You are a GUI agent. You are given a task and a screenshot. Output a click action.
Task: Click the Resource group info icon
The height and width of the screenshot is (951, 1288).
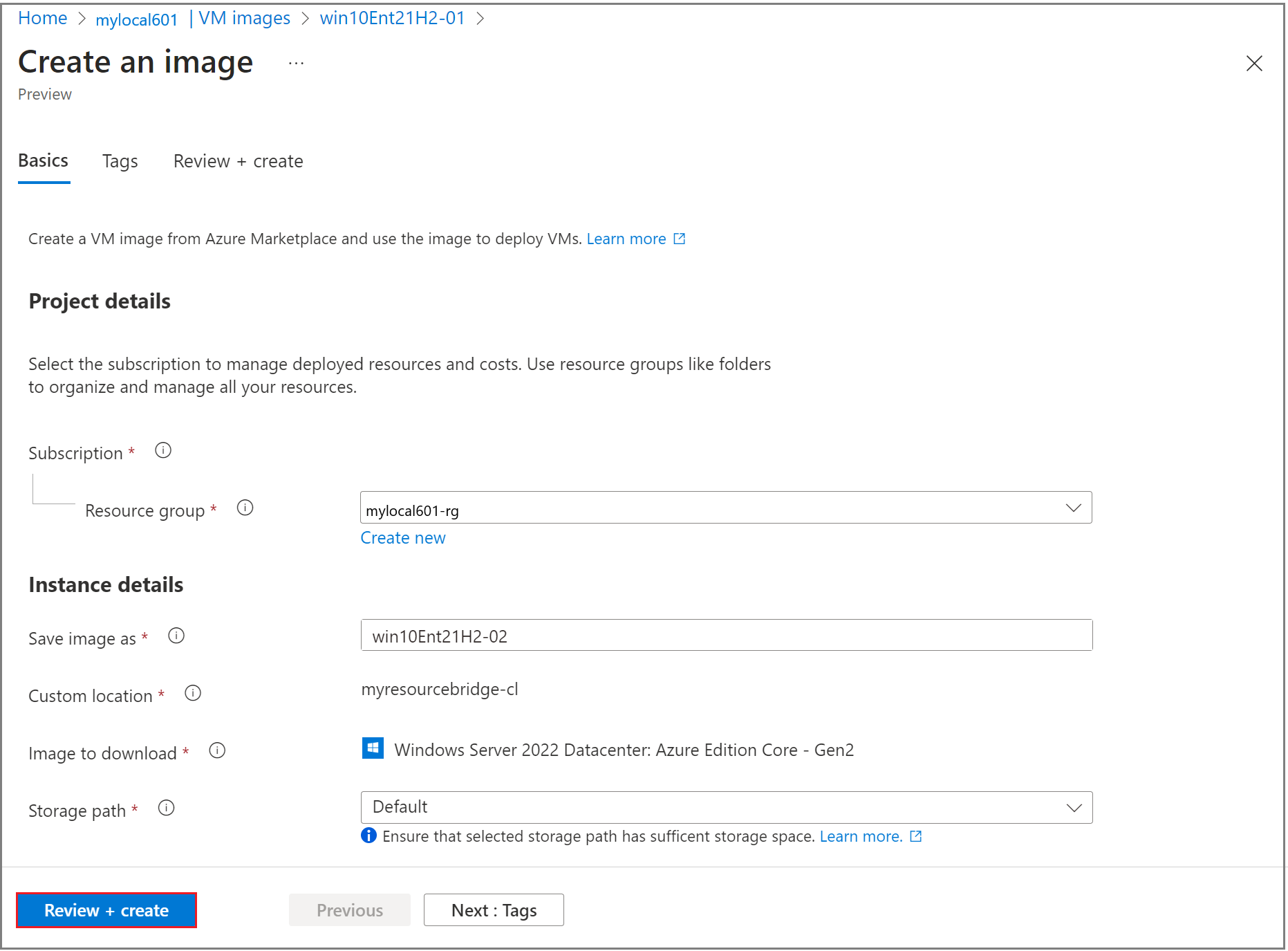pos(245,508)
